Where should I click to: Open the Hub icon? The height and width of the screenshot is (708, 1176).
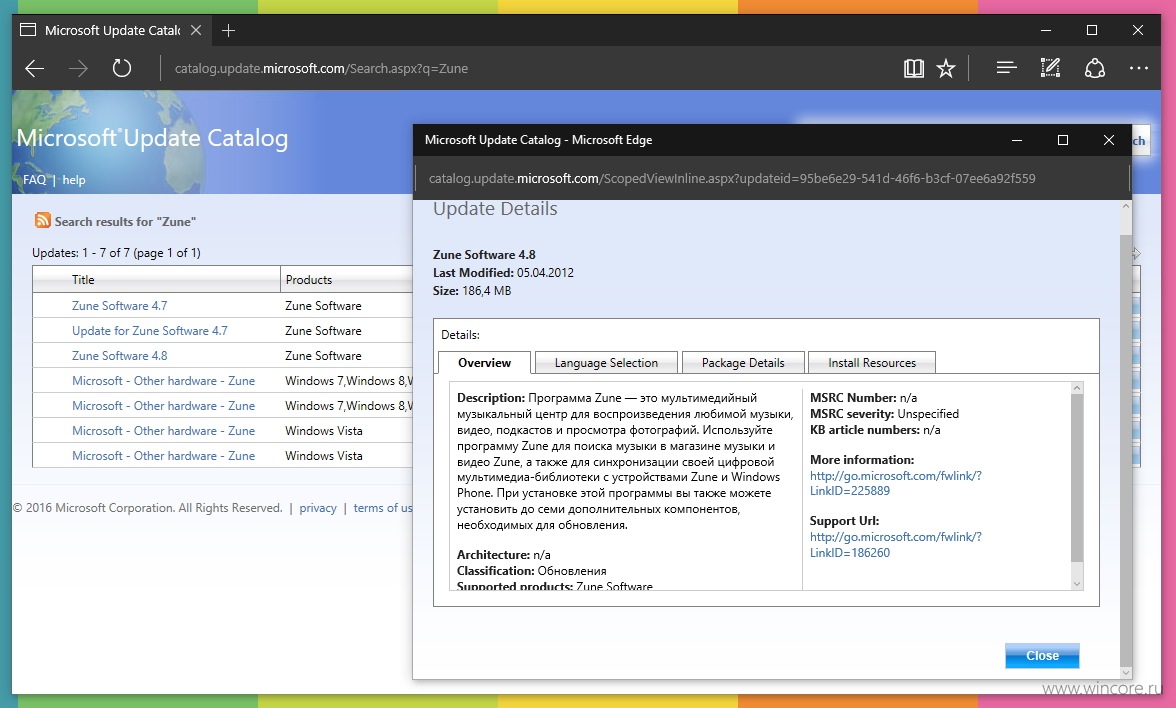1006,68
